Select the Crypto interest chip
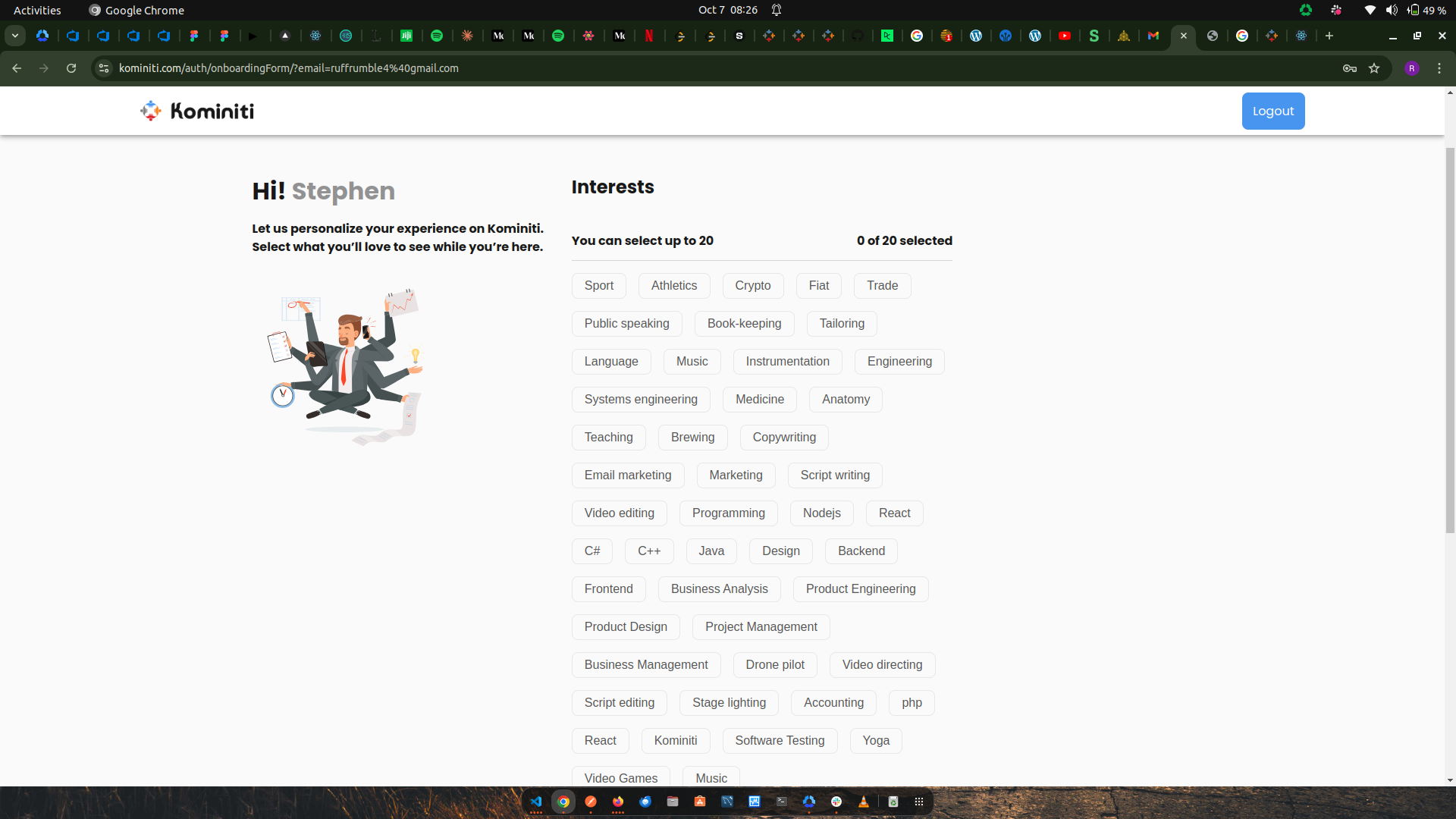 coord(752,286)
